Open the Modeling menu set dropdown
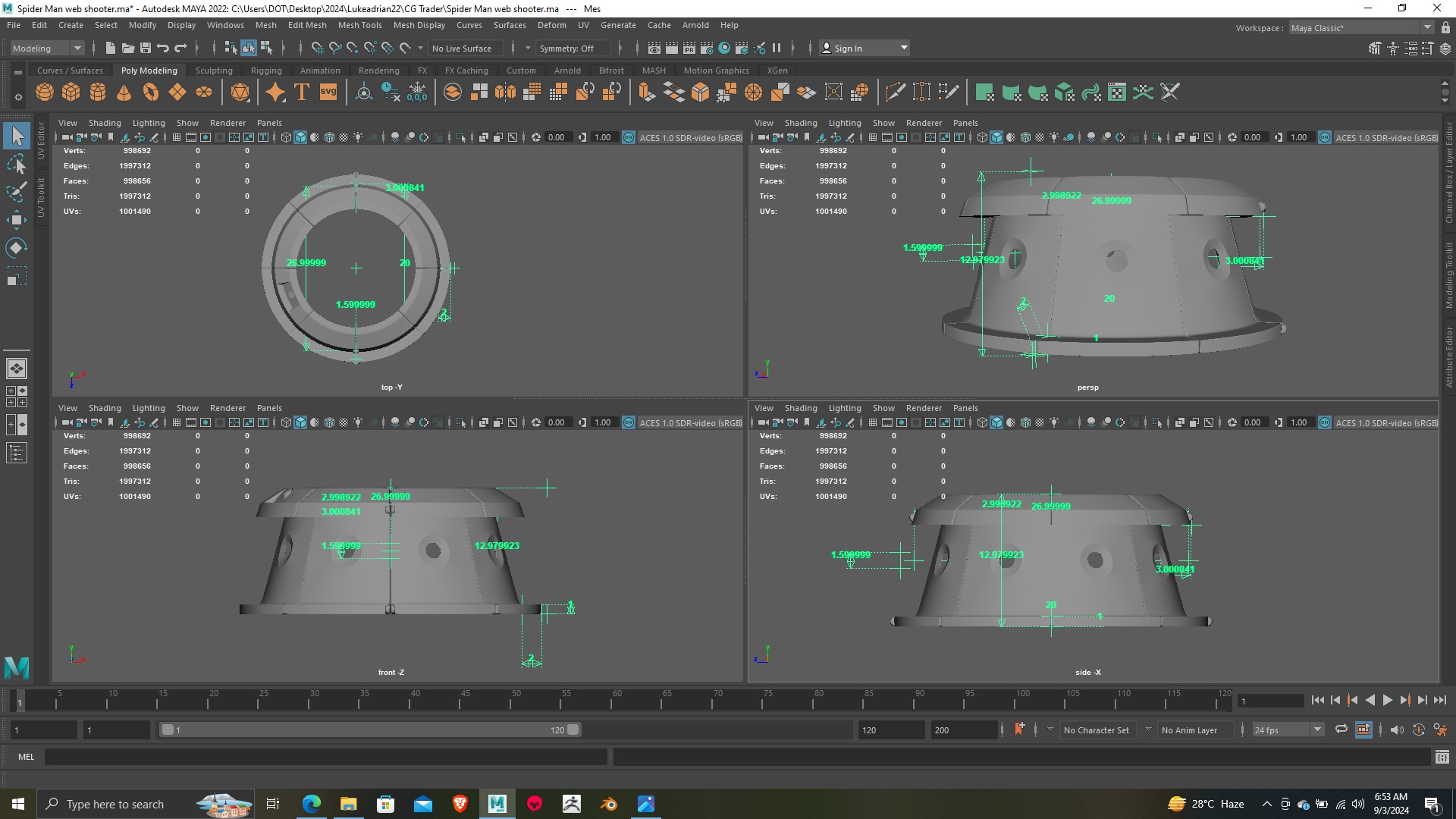Image resolution: width=1456 pixels, height=819 pixels. point(47,49)
